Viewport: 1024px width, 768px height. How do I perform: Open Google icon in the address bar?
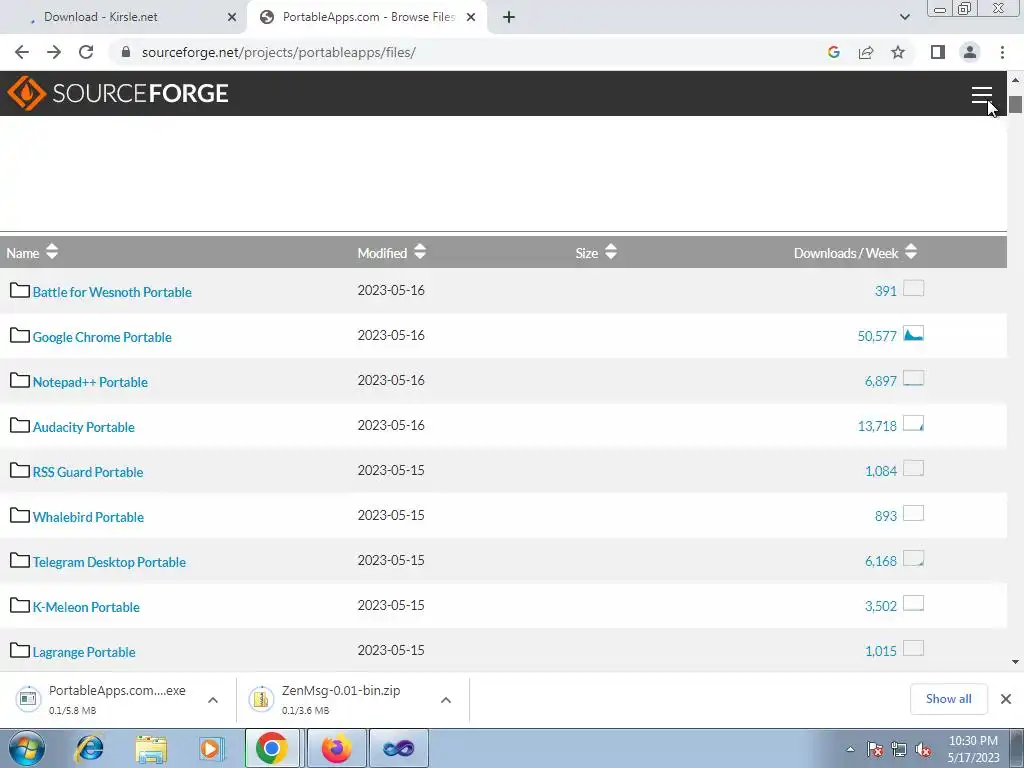[833, 52]
